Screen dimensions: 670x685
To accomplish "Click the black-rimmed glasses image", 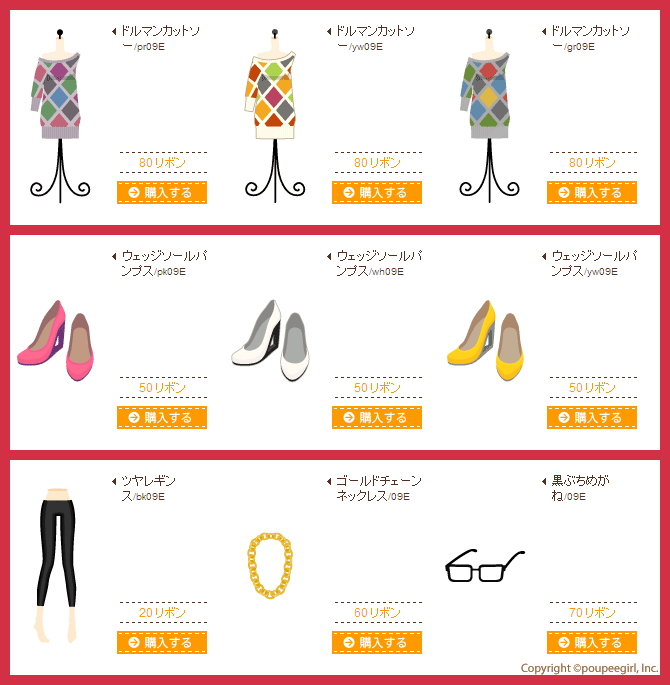I will pos(485,566).
